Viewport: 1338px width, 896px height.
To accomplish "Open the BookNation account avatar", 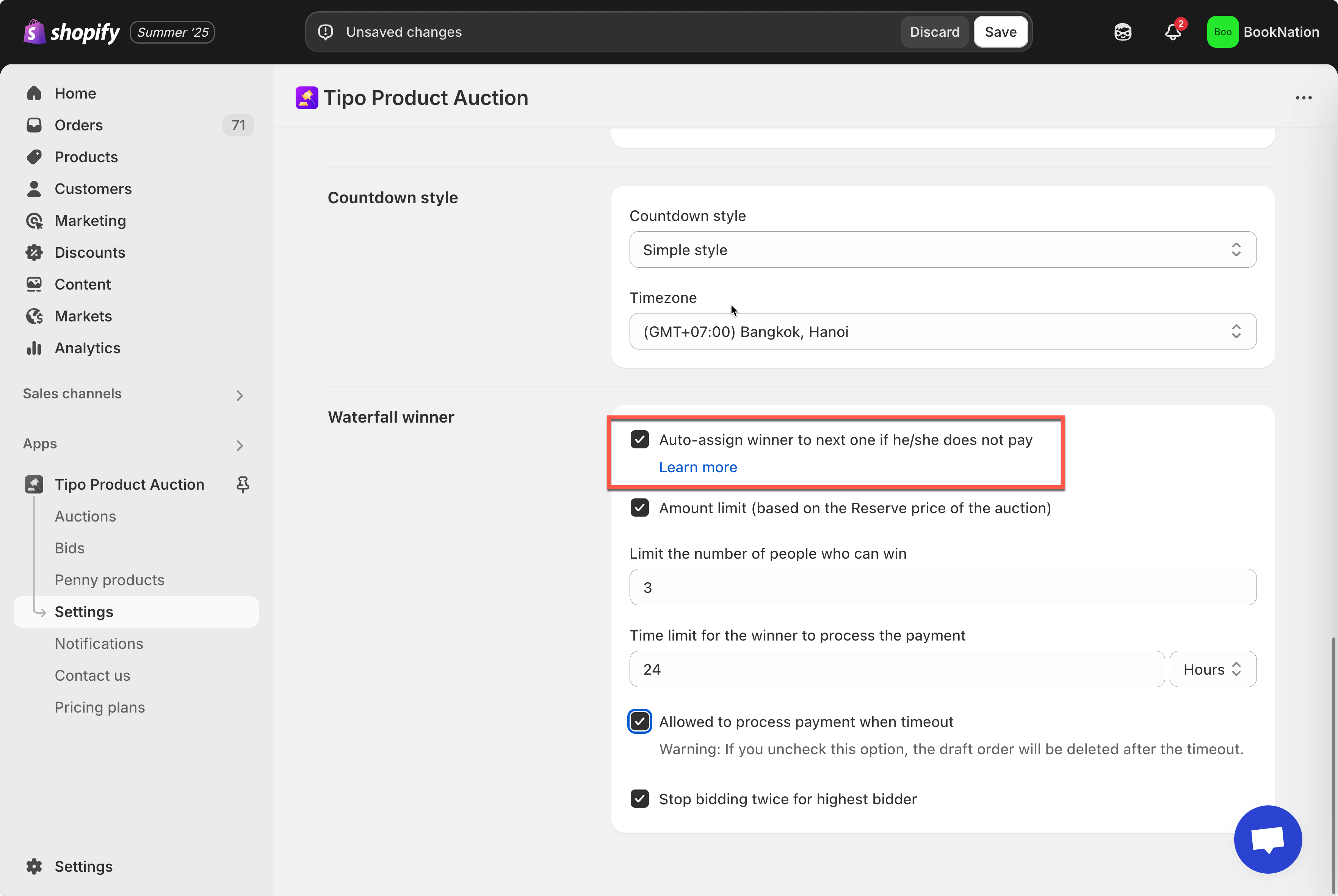I will tap(1222, 32).
